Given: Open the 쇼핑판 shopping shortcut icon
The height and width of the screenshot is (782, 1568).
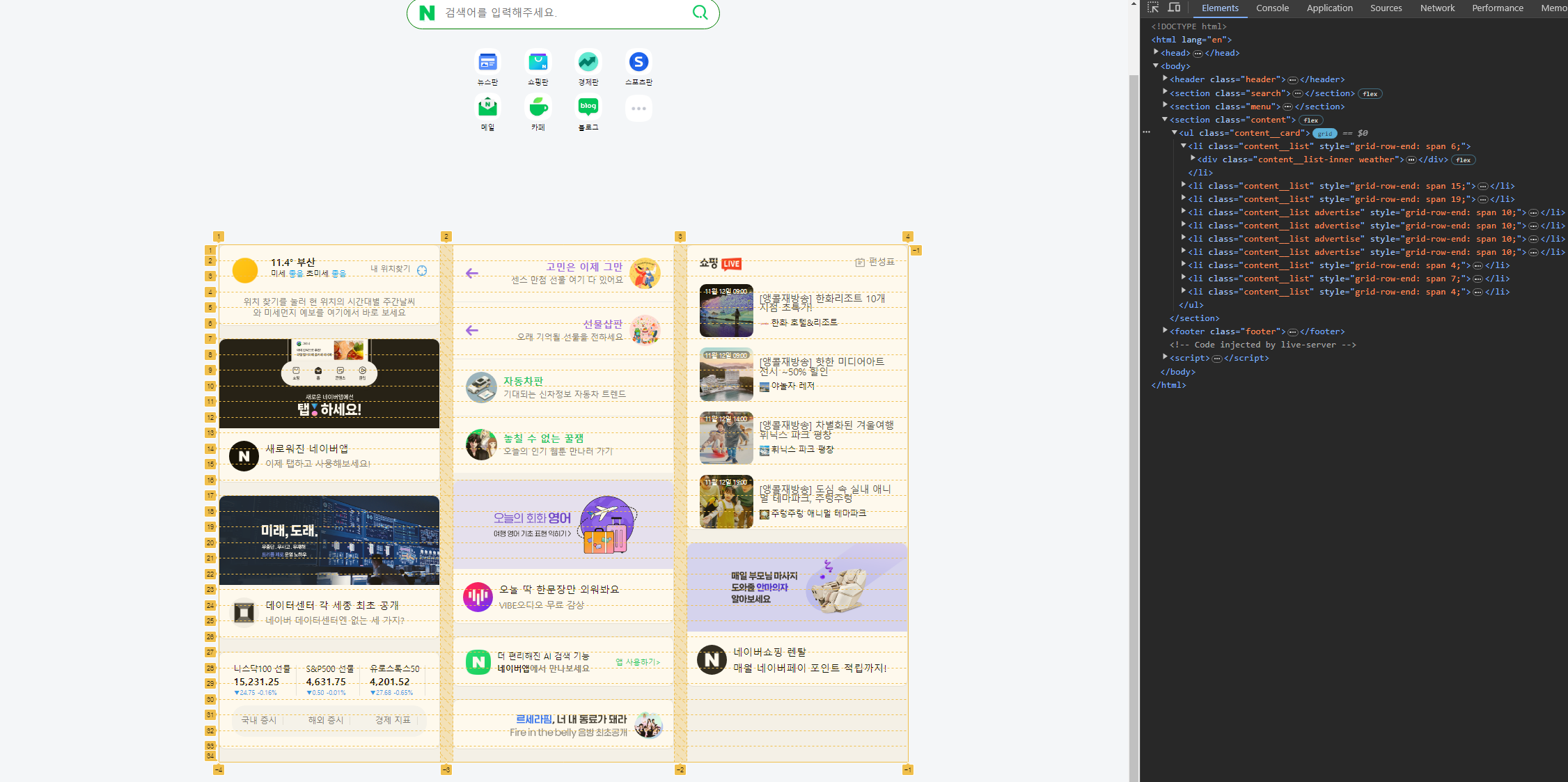Looking at the screenshot, I should [538, 62].
